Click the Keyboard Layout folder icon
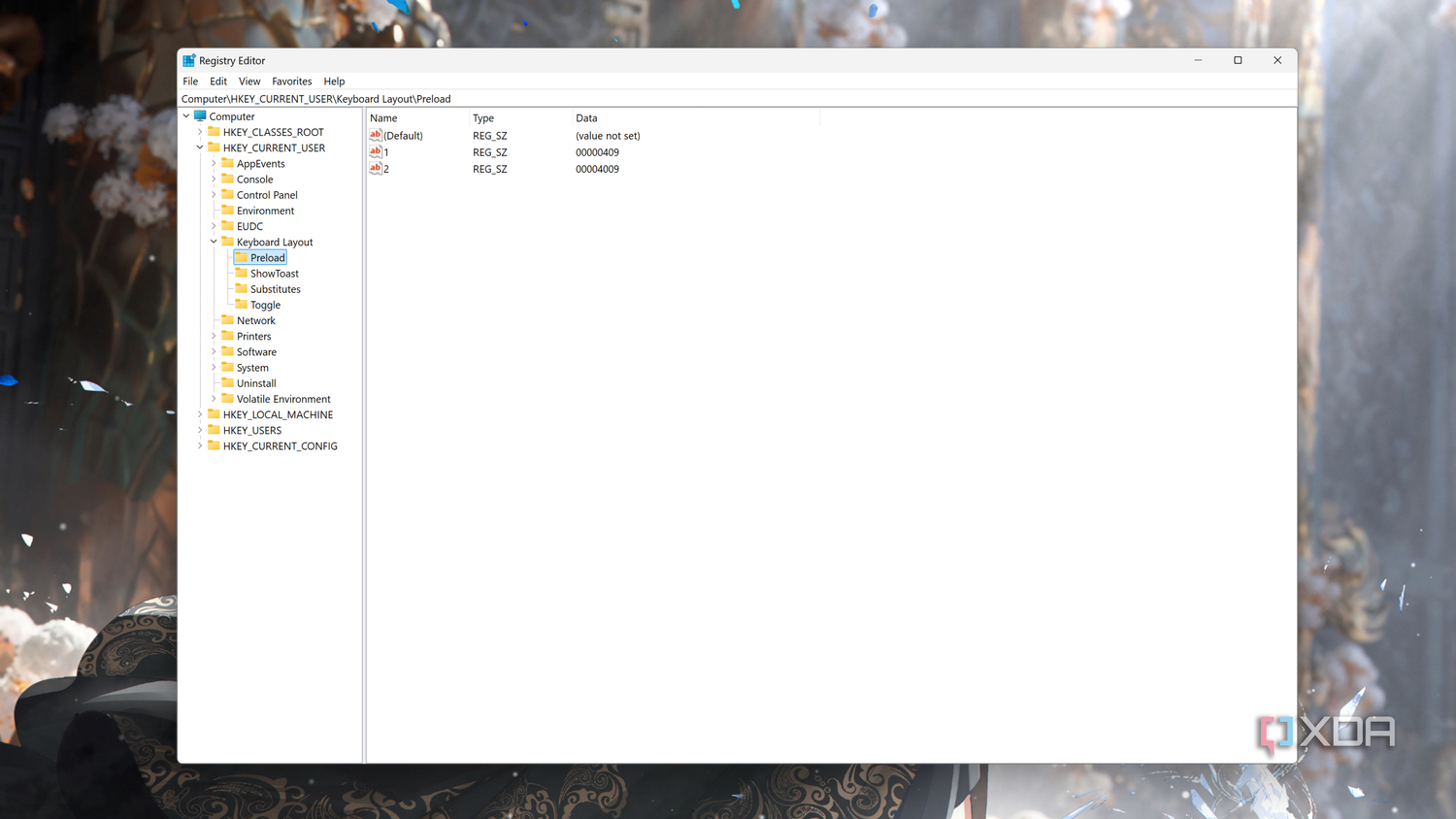Screen dimensions: 1456x819 point(227,242)
